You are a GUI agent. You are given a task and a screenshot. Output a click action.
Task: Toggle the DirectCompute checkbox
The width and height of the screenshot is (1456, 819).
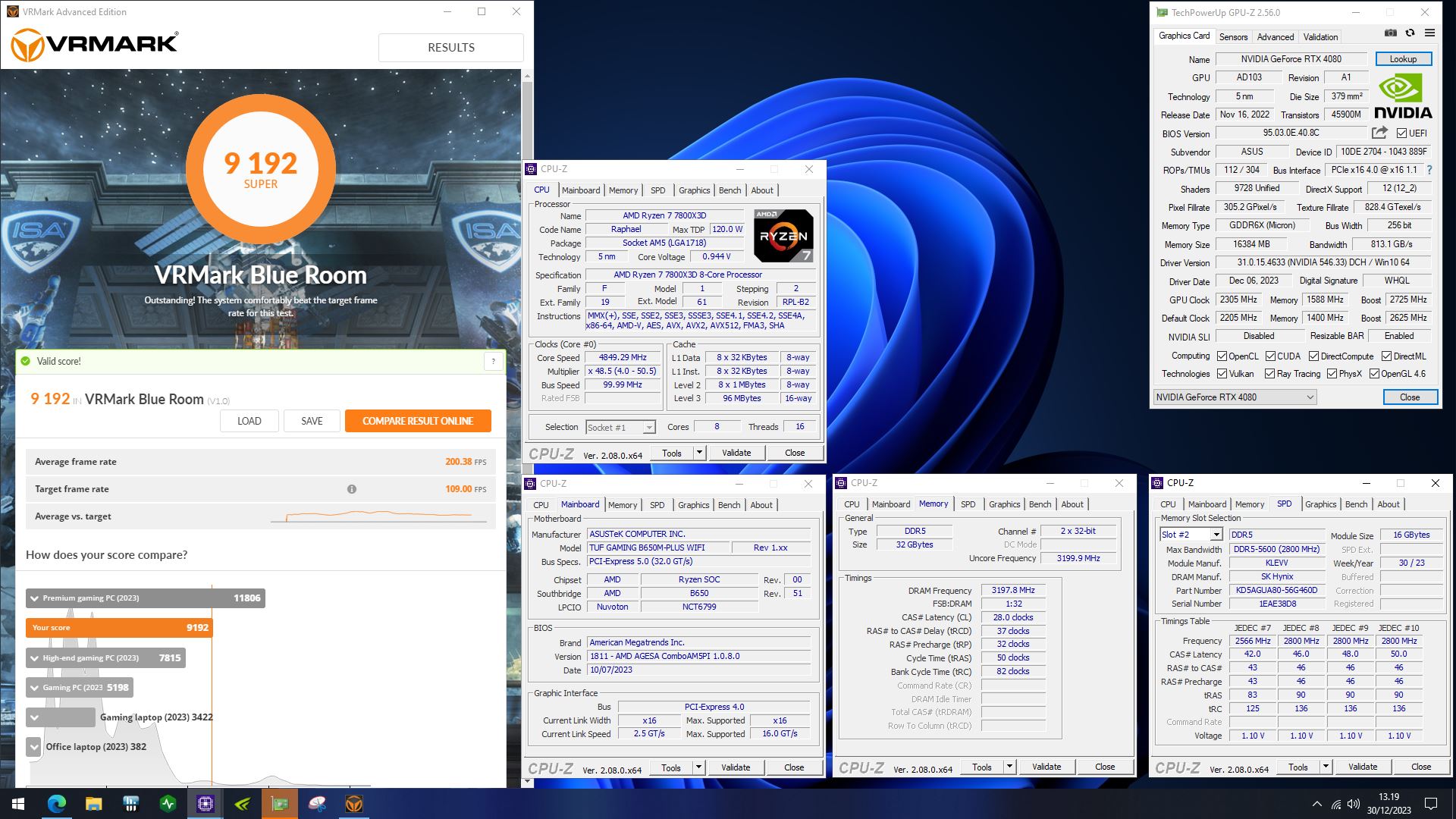1313,356
